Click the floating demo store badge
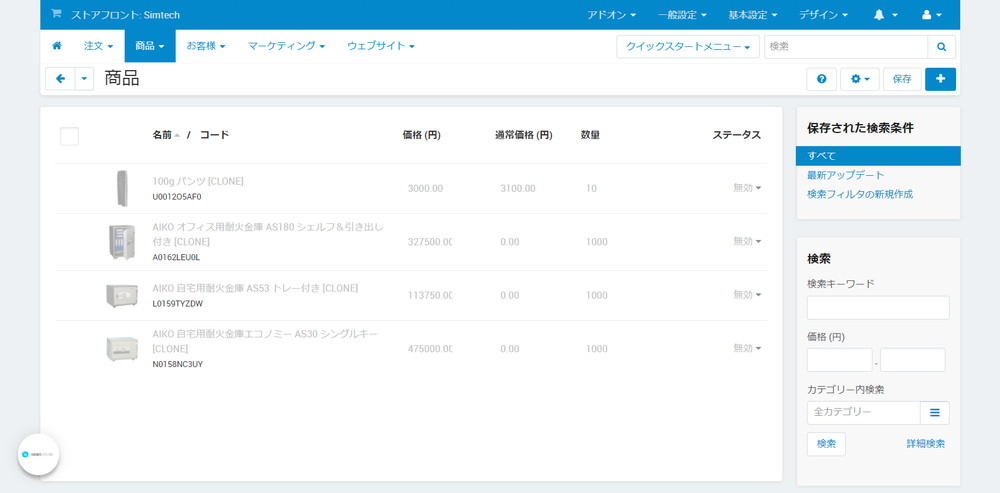This screenshot has height=493, width=1000. point(38,455)
